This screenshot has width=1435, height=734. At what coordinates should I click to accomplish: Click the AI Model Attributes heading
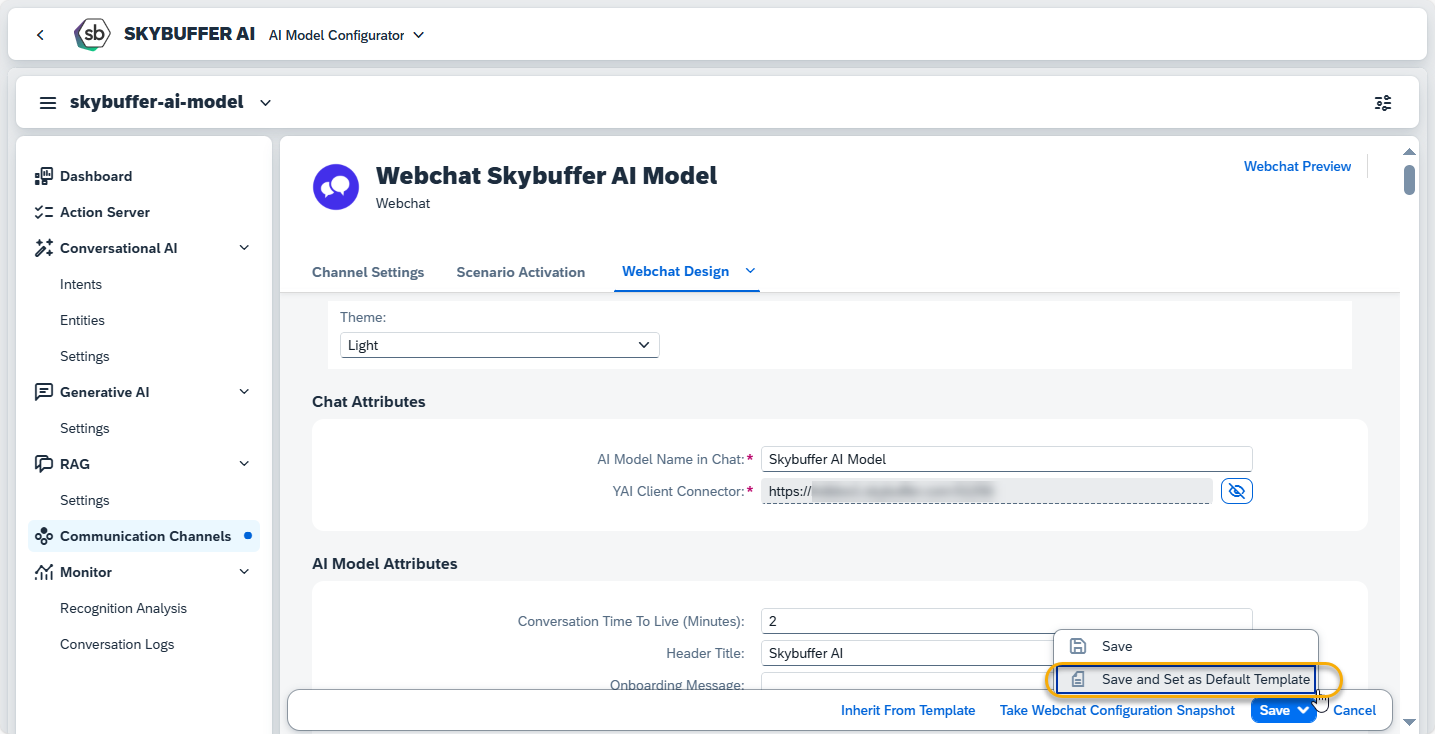385,563
